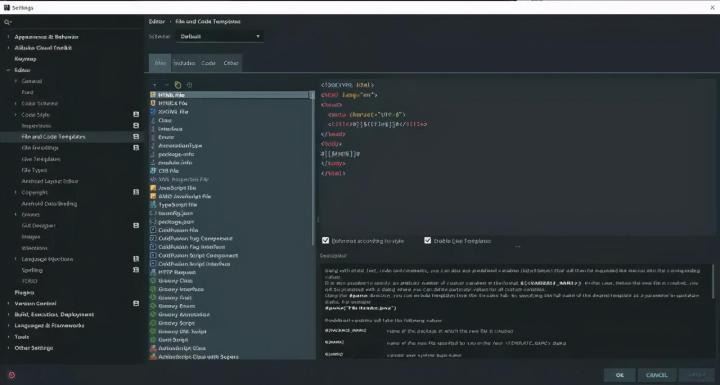Collapse the Editor tree node
The image size is (720, 385).
tap(8, 70)
